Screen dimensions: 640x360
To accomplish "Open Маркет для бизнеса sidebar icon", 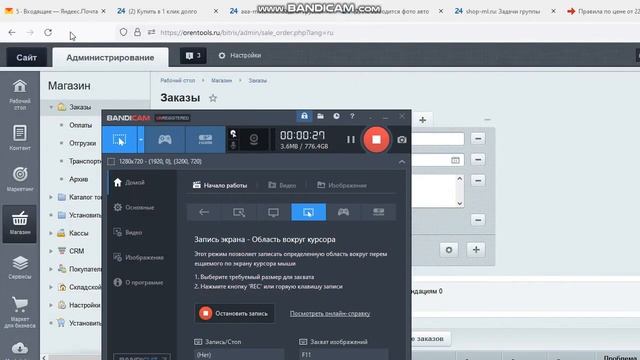I will [x=20, y=312].
